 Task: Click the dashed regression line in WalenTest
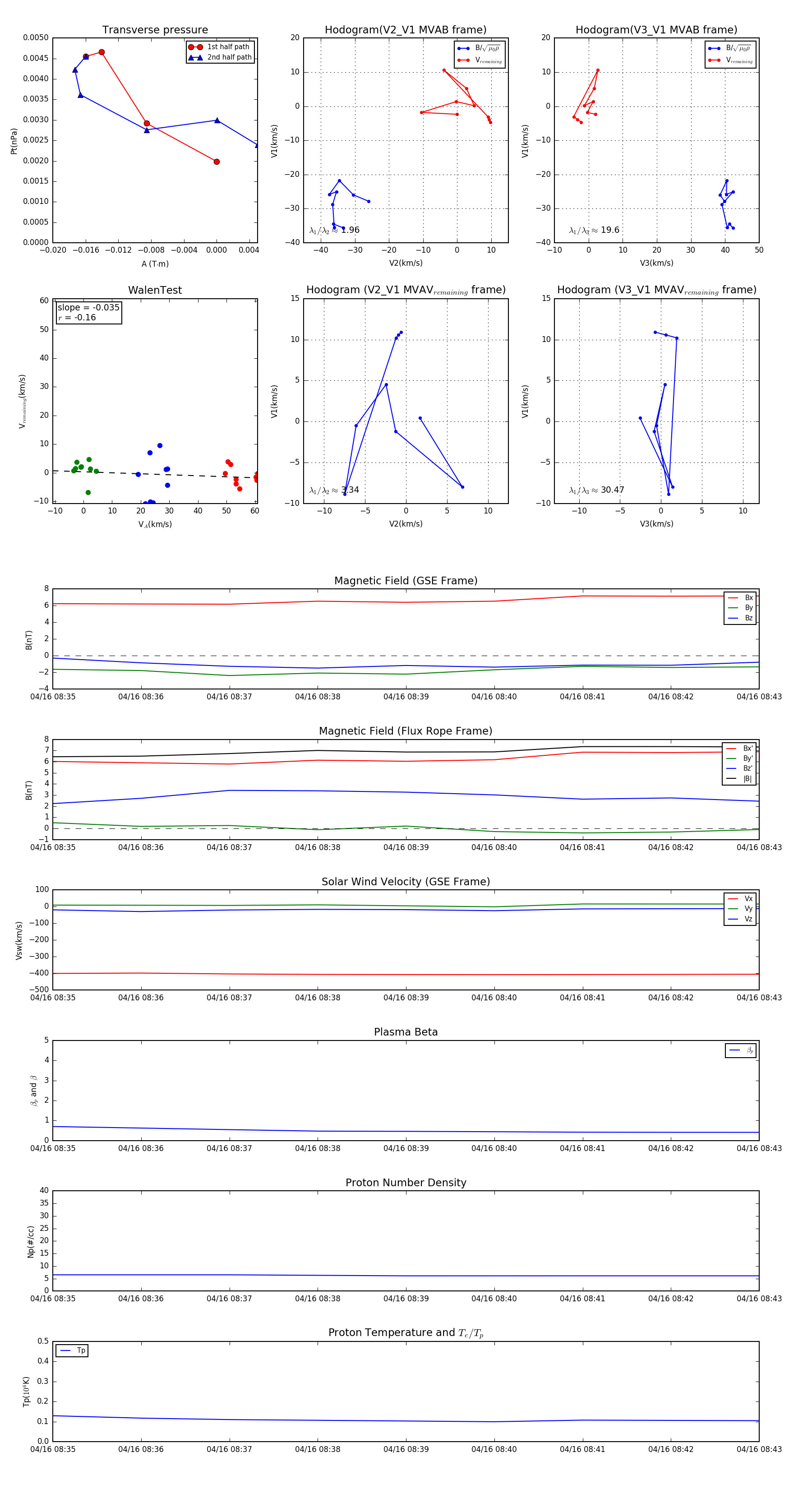coord(155,475)
